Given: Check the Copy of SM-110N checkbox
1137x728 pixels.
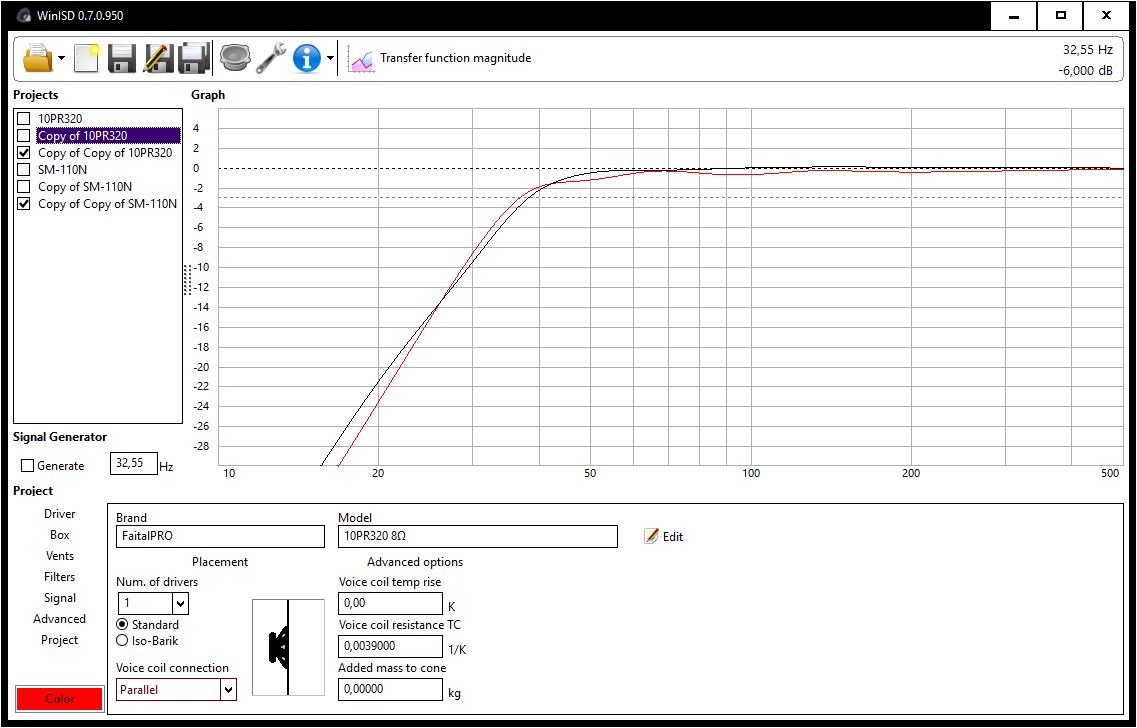Looking at the screenshot, I should click(x=24, y=187).
